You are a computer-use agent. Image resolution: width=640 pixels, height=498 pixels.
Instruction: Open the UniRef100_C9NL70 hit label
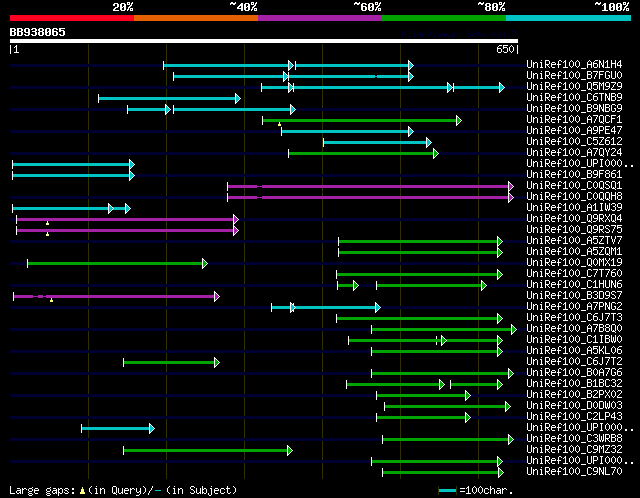tap(575, 472)
